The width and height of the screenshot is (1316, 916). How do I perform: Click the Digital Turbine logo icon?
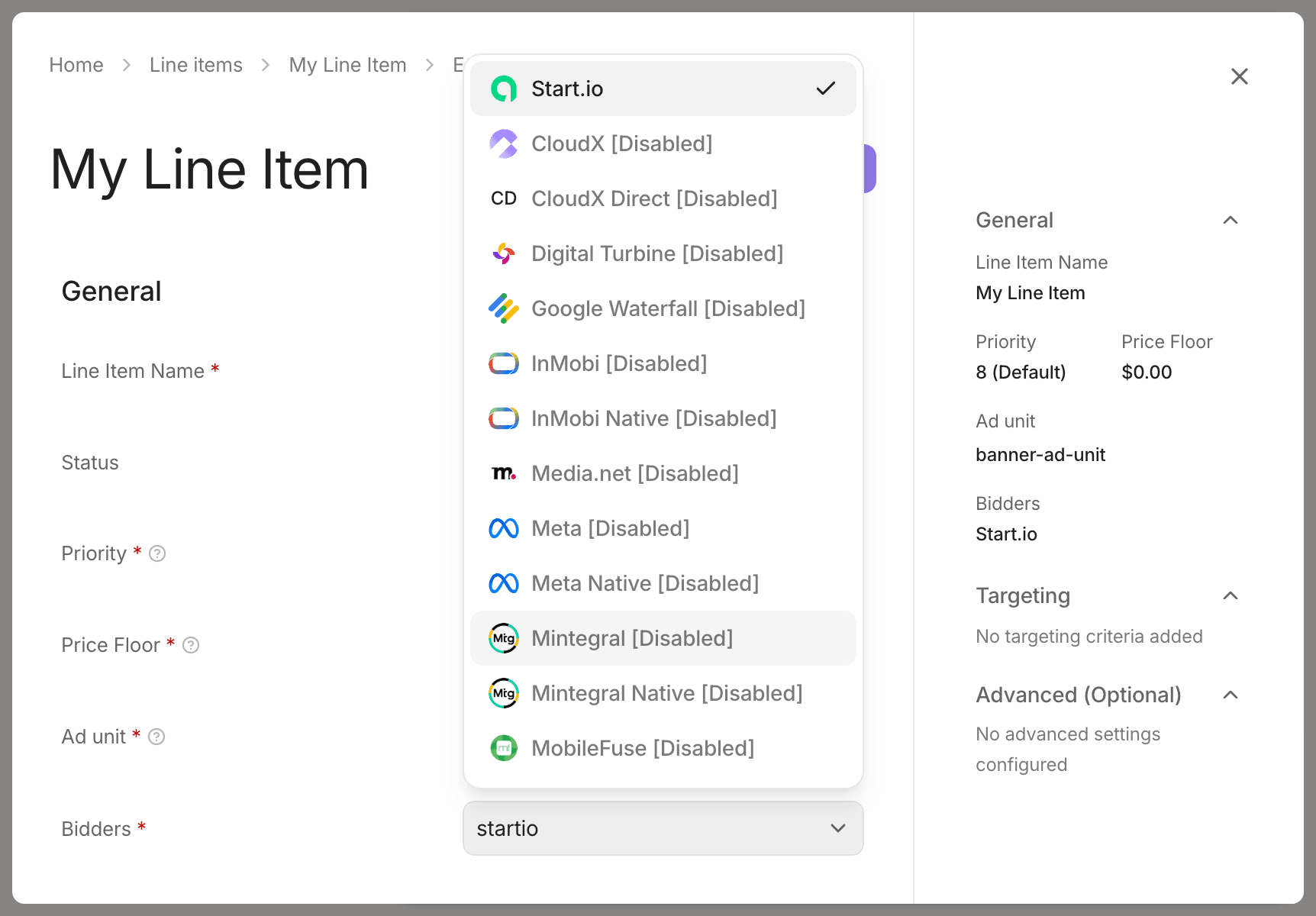[504, 253]
